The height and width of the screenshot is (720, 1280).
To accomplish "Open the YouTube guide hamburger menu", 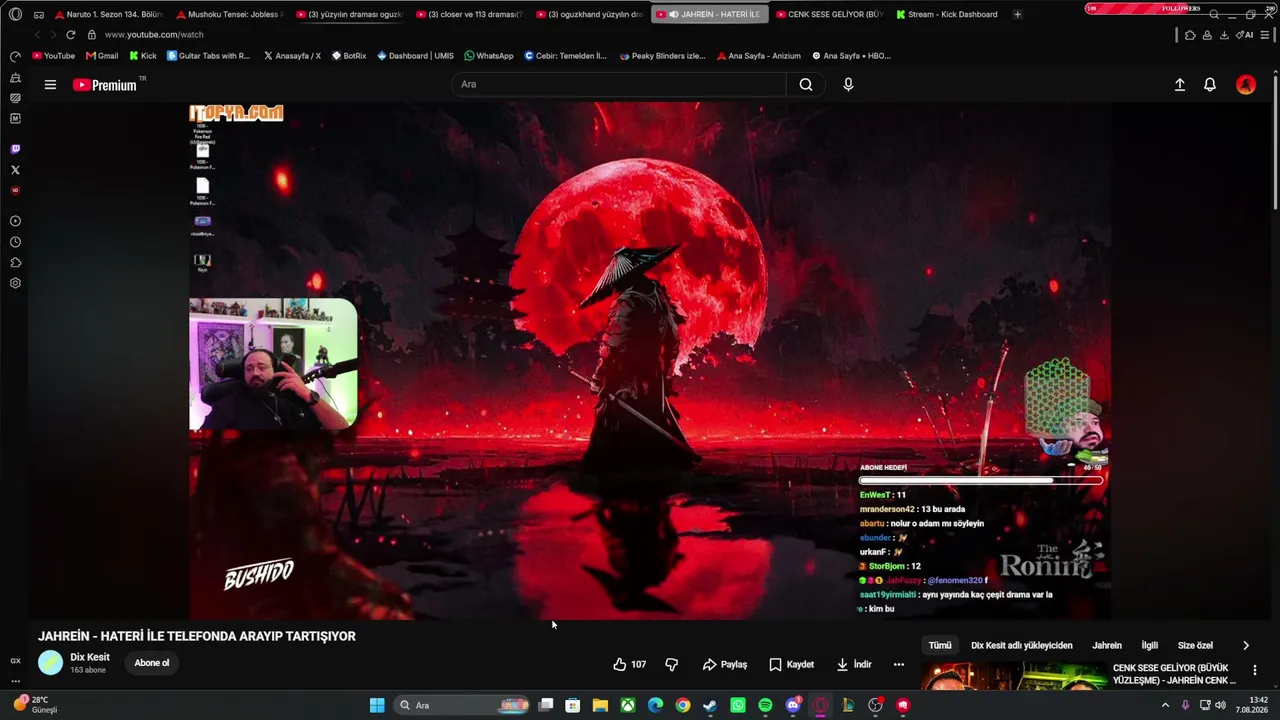I will [50, 85].
